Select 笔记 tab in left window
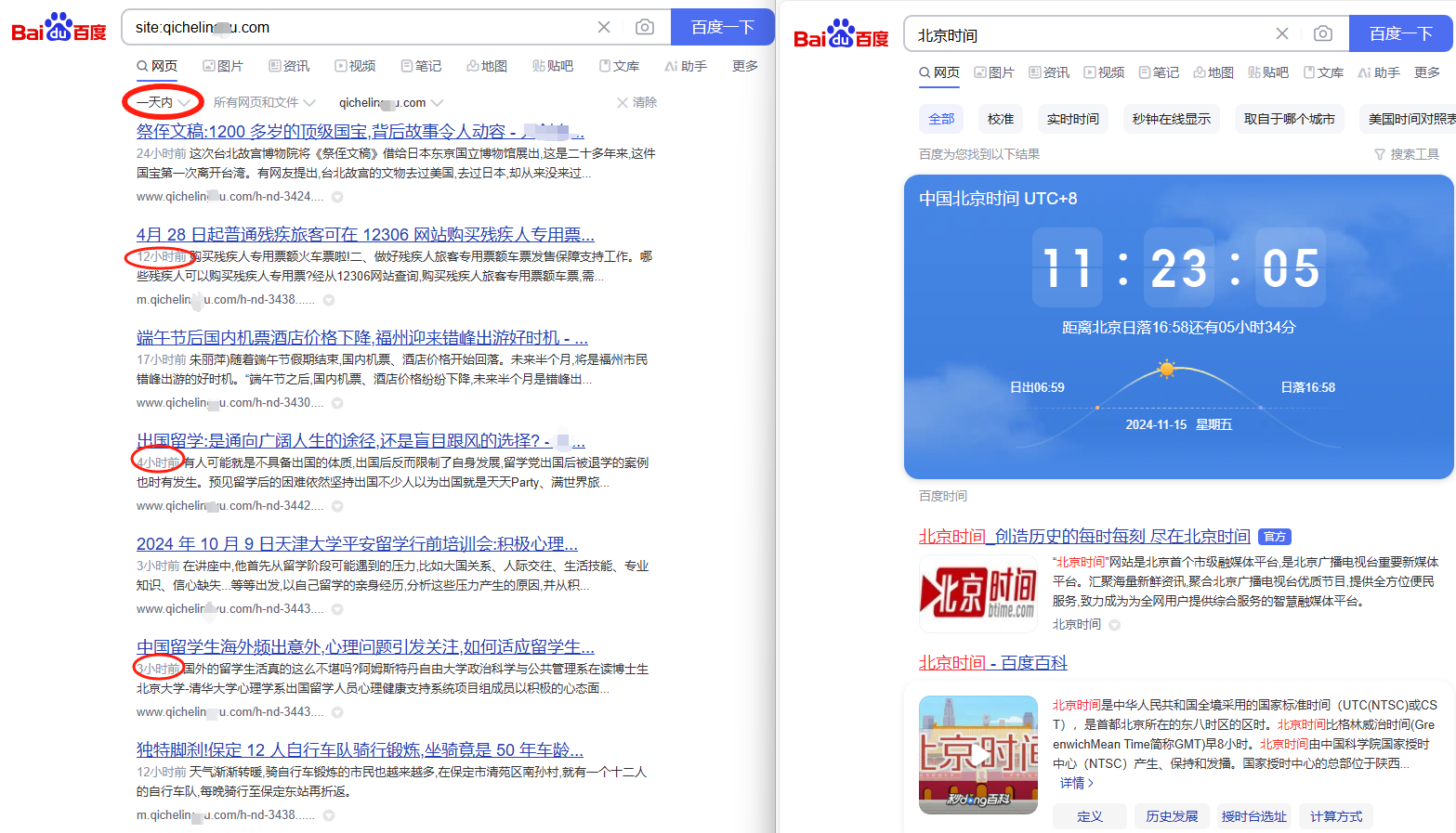Image resolution: width=1456 pixels, height=833 pixels. click(x=421, y=66)
